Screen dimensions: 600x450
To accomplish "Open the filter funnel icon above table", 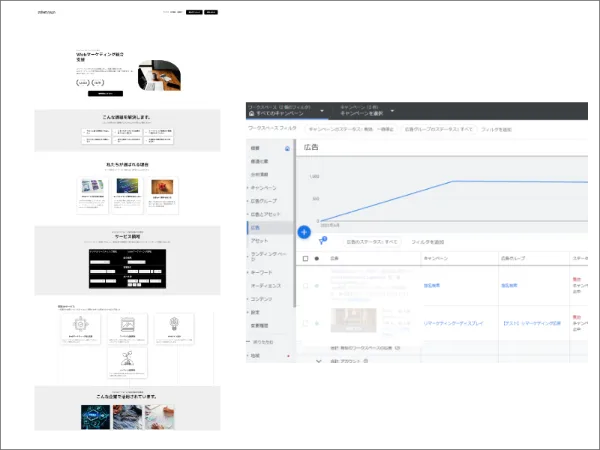I will 322,240.
